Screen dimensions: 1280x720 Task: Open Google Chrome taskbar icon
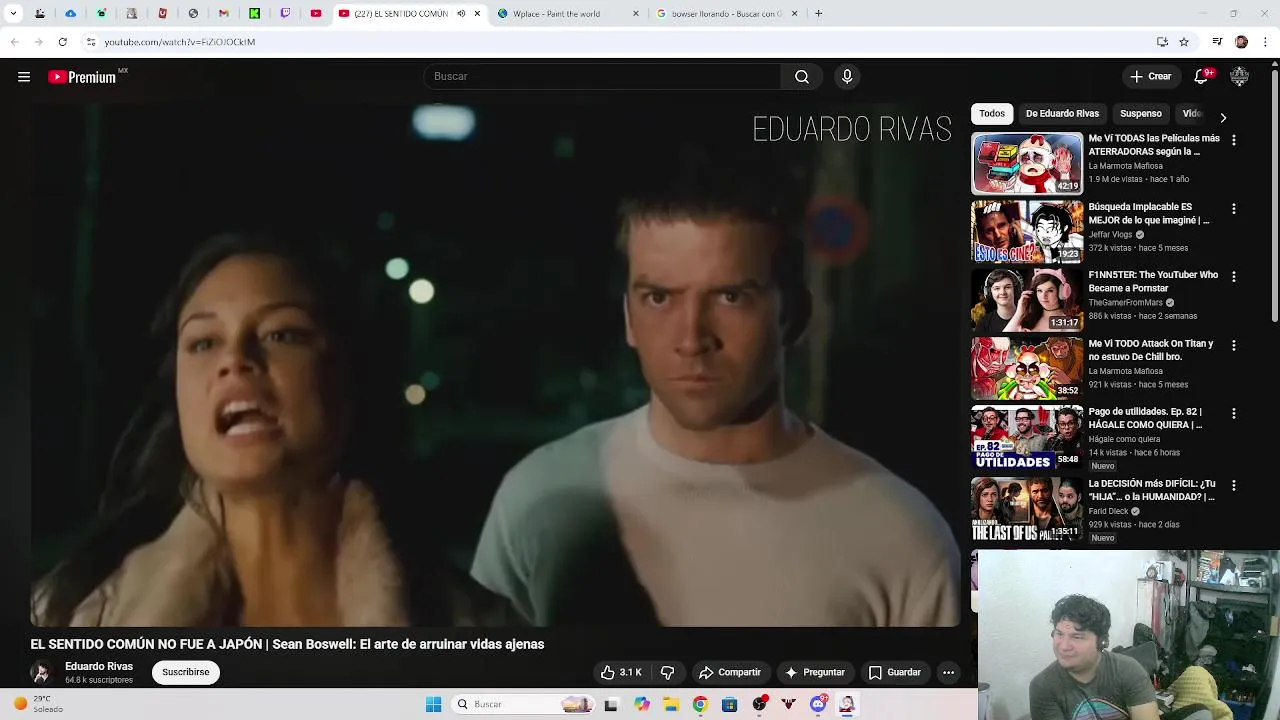[700, 705]
